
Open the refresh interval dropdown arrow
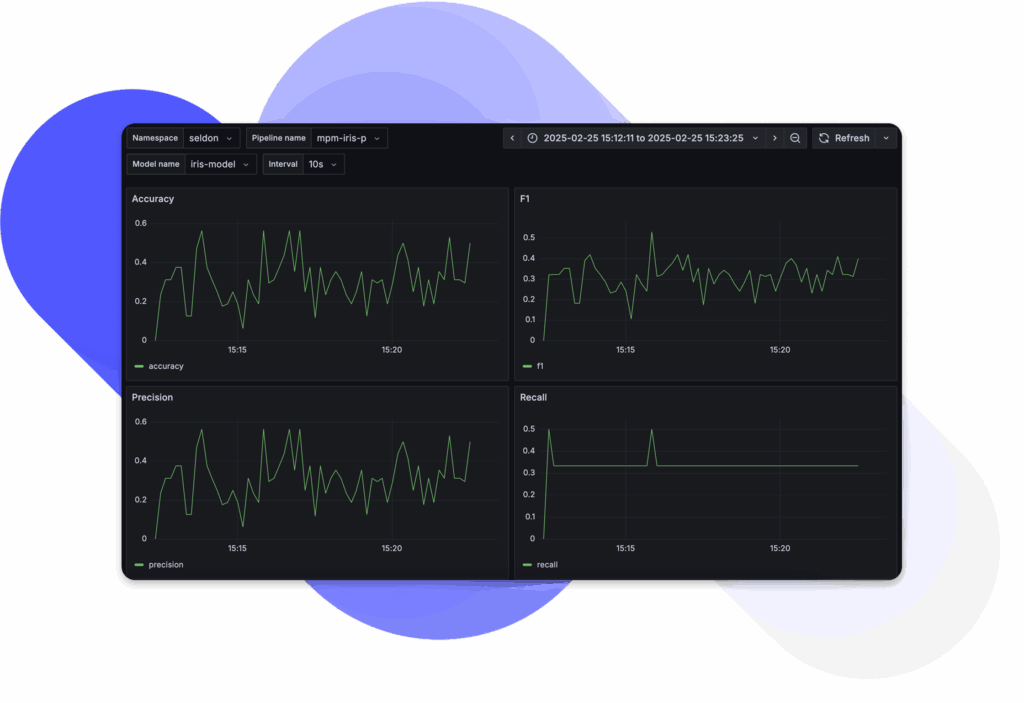pos(886,138)
